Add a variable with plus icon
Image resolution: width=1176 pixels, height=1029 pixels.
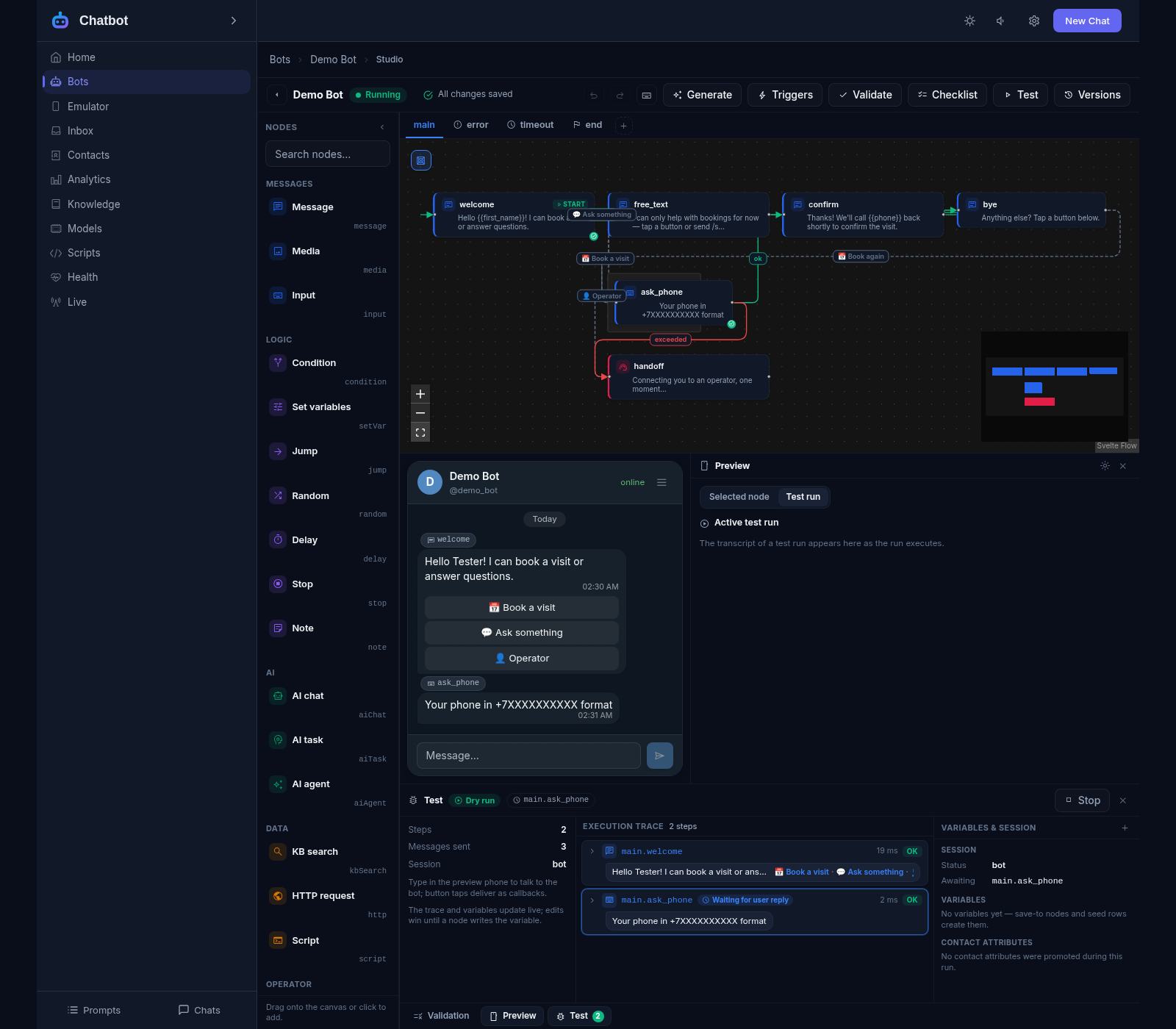tap(1125, 828)
